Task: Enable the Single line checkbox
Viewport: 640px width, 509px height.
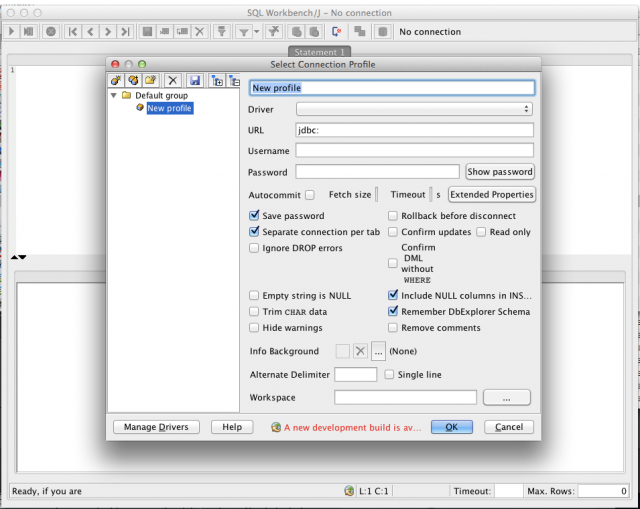Action: point(389,374)
